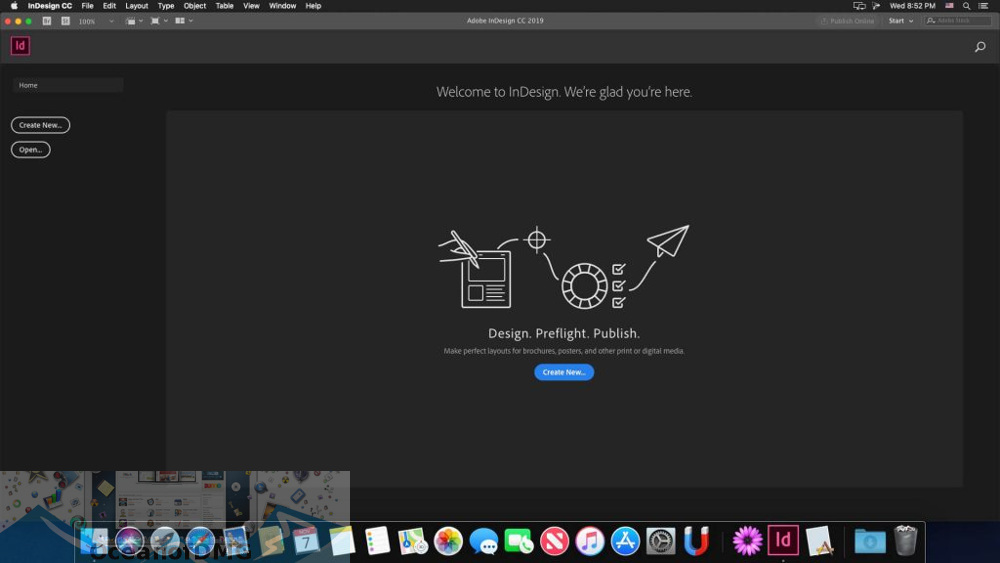Viewport: 1000px width, 563px height.
Task: Open the File menu
Action: click(x=87, y=6)
